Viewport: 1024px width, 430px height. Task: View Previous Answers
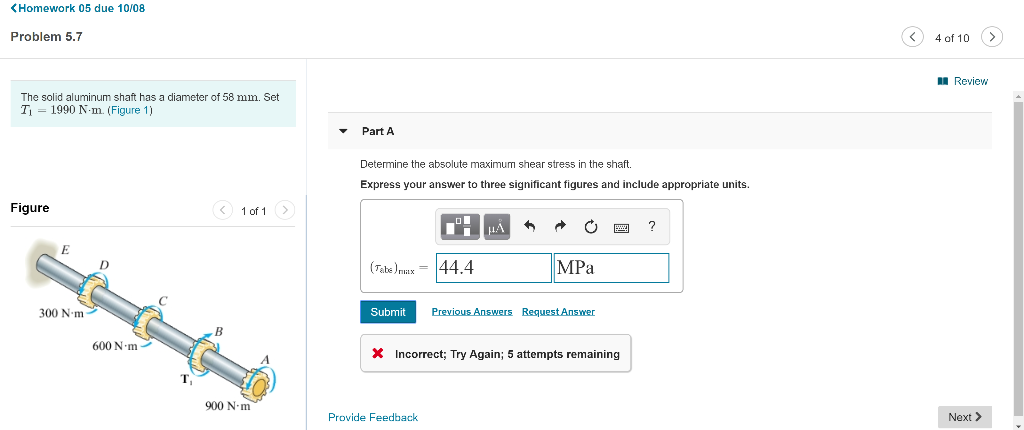[x=472, y=312]
